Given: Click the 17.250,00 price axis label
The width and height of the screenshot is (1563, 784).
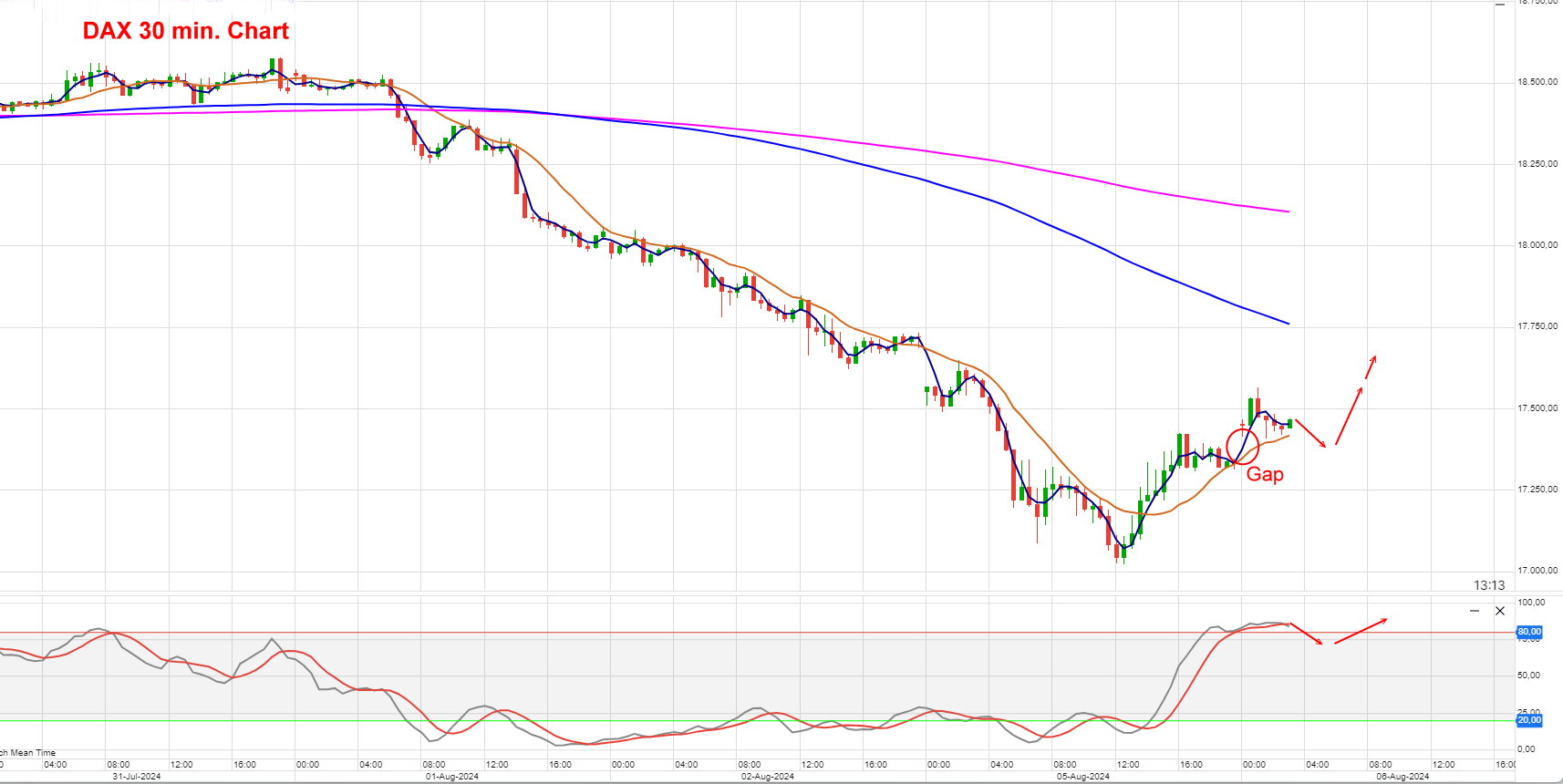Looking at the screenshot, I should (1537, 490).
